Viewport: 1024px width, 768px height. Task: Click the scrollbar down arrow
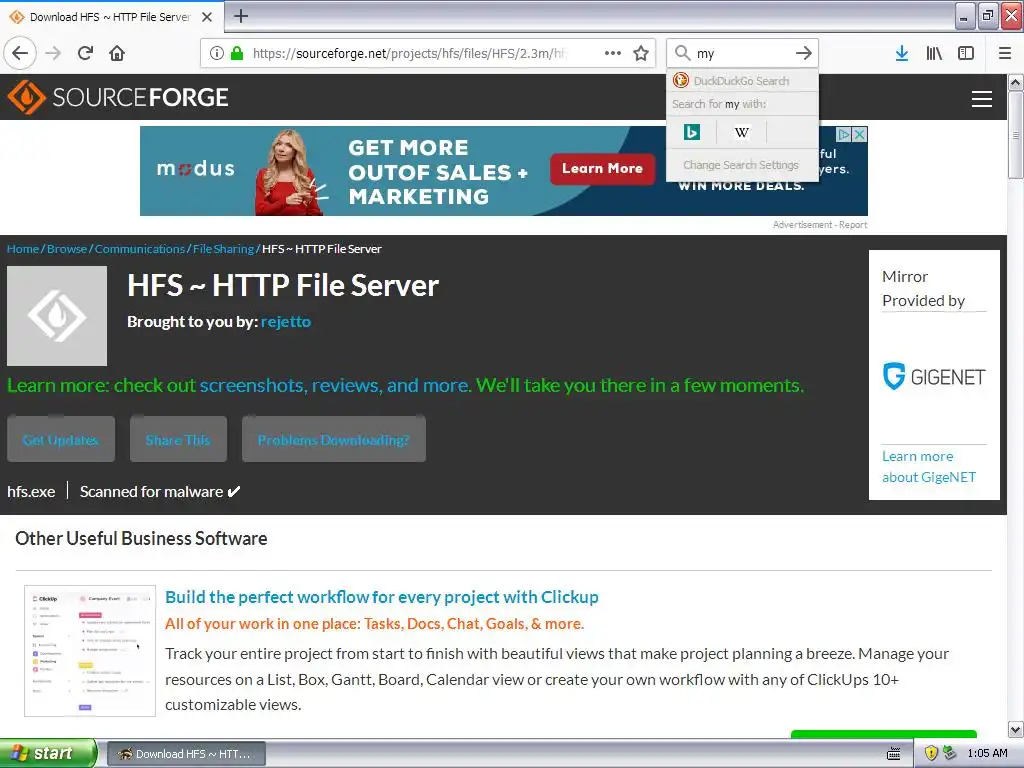1015,729
